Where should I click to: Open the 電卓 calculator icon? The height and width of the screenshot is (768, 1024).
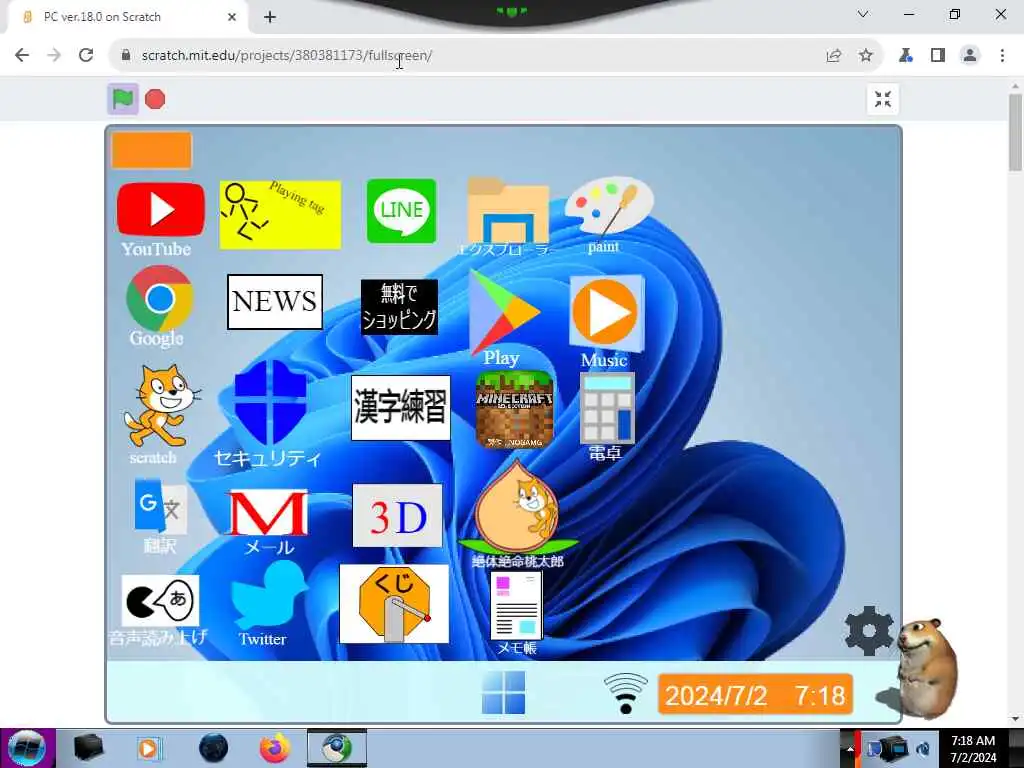pyautogui.click(x=607, y=408)
